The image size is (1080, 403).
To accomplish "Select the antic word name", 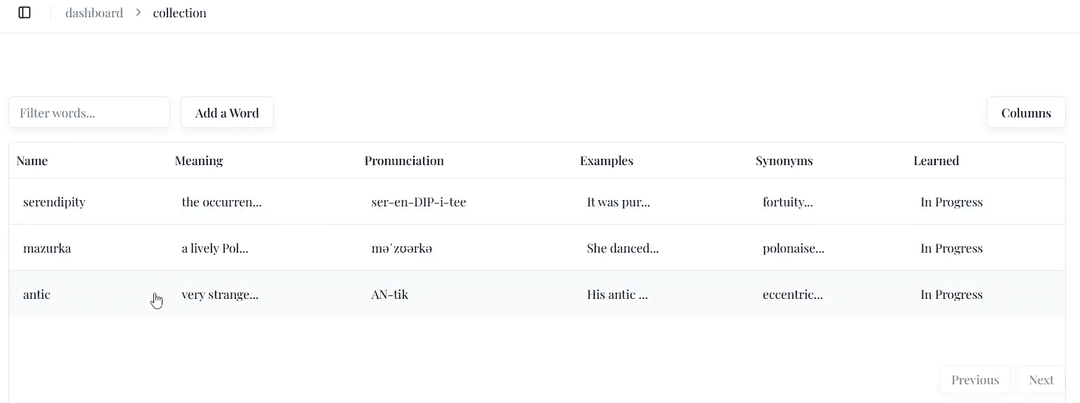I will pos(37,295).
